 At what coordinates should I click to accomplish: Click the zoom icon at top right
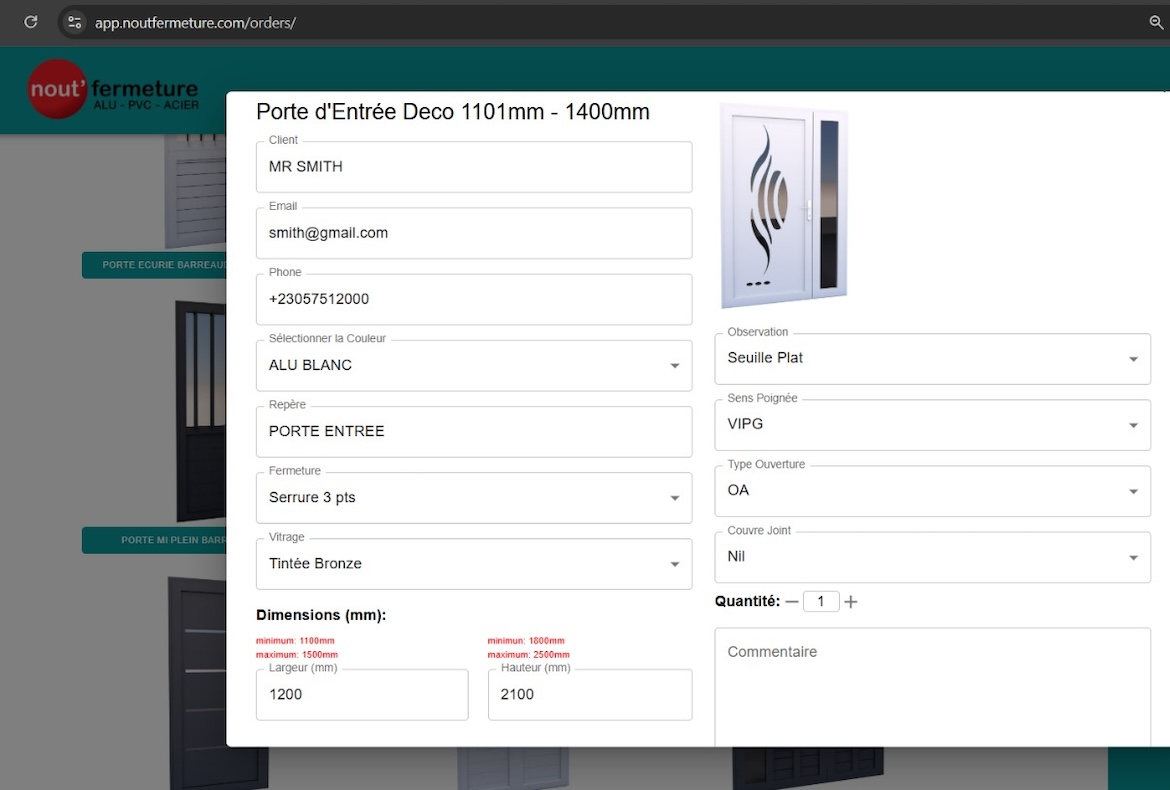tap(1156, 22)
